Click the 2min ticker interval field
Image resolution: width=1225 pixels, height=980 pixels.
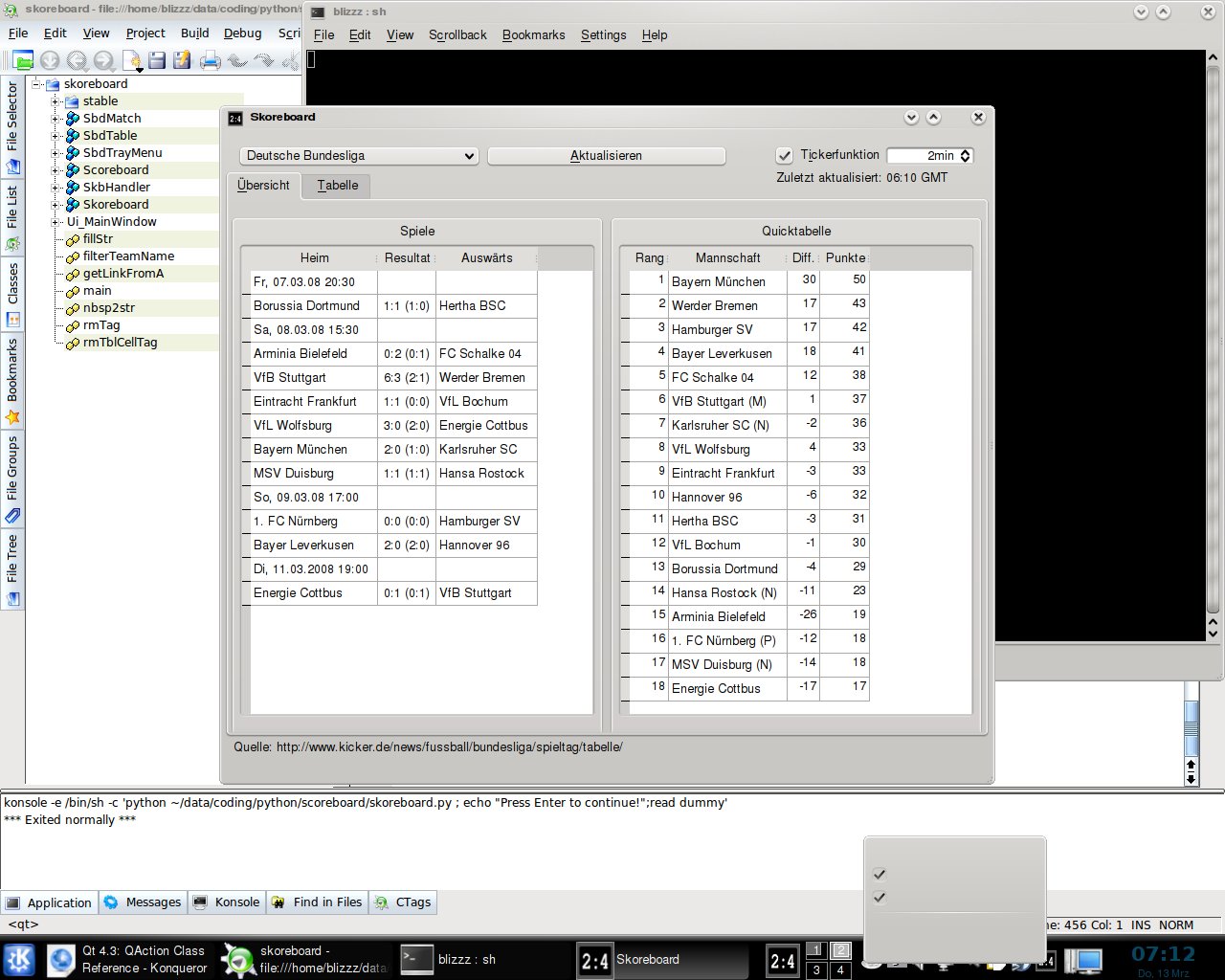click(x=924, y=156)
